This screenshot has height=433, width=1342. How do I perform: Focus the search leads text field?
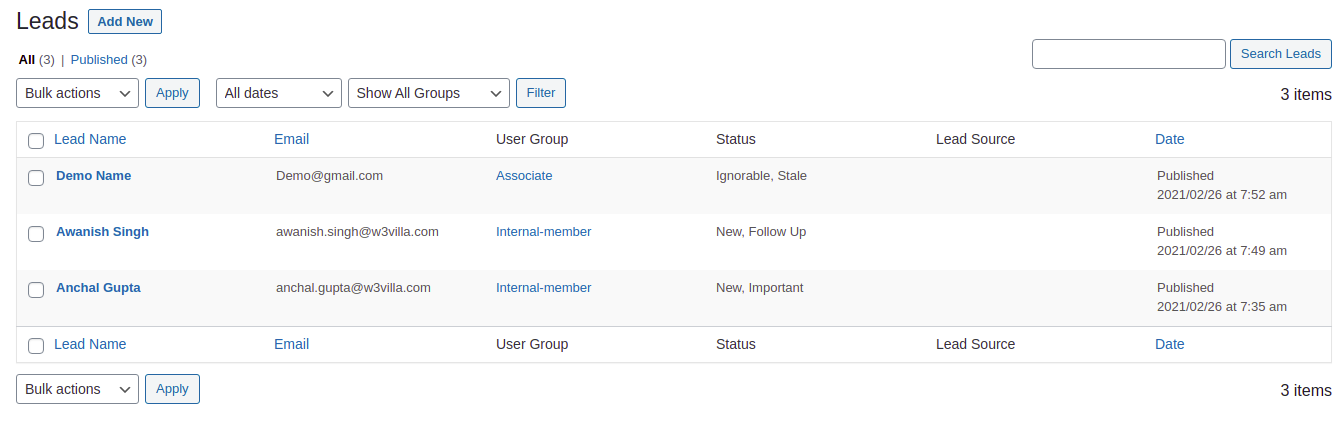pos(1128,54)
